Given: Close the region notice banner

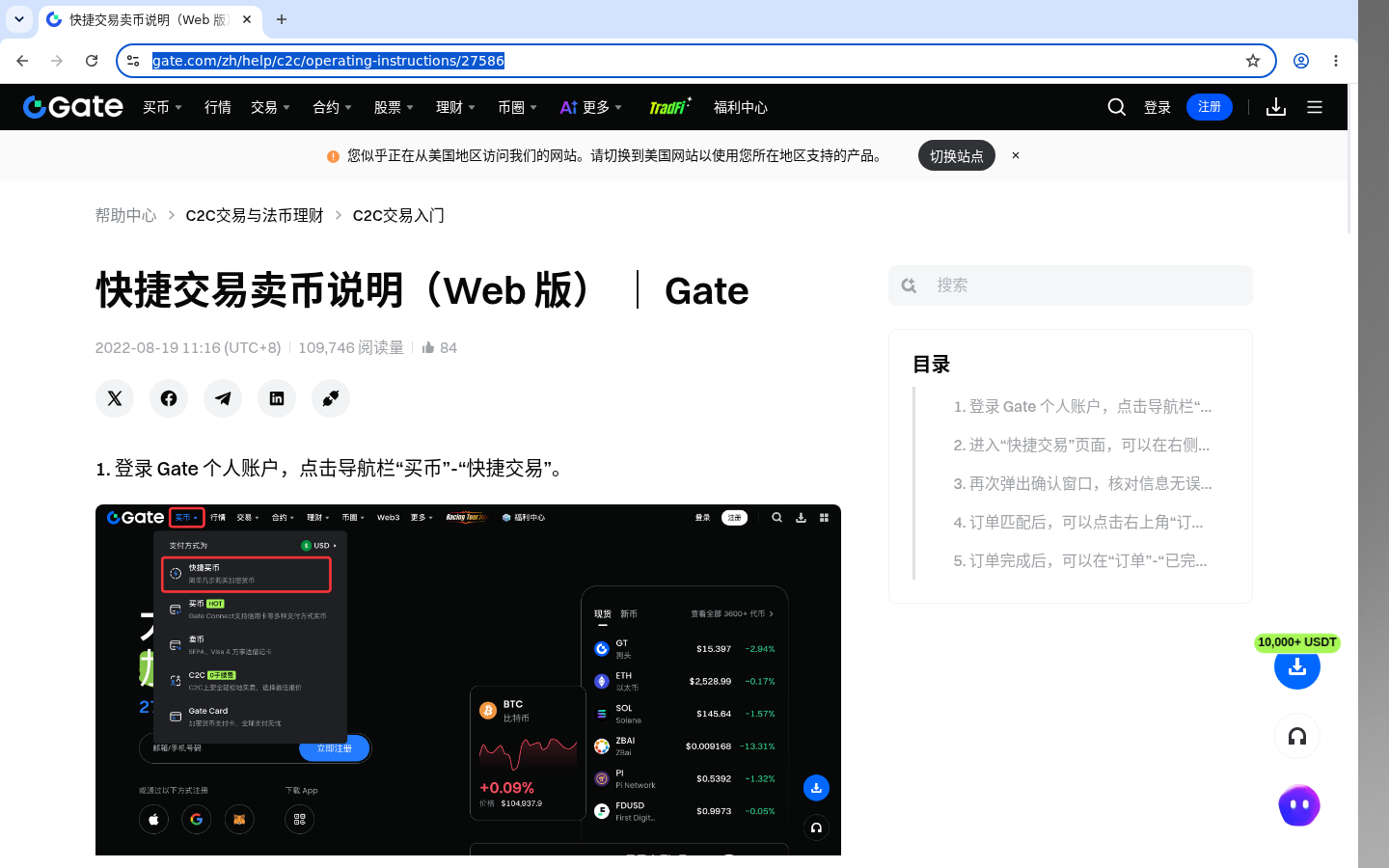Looking at the screenshot, I should click(1016, 155).
